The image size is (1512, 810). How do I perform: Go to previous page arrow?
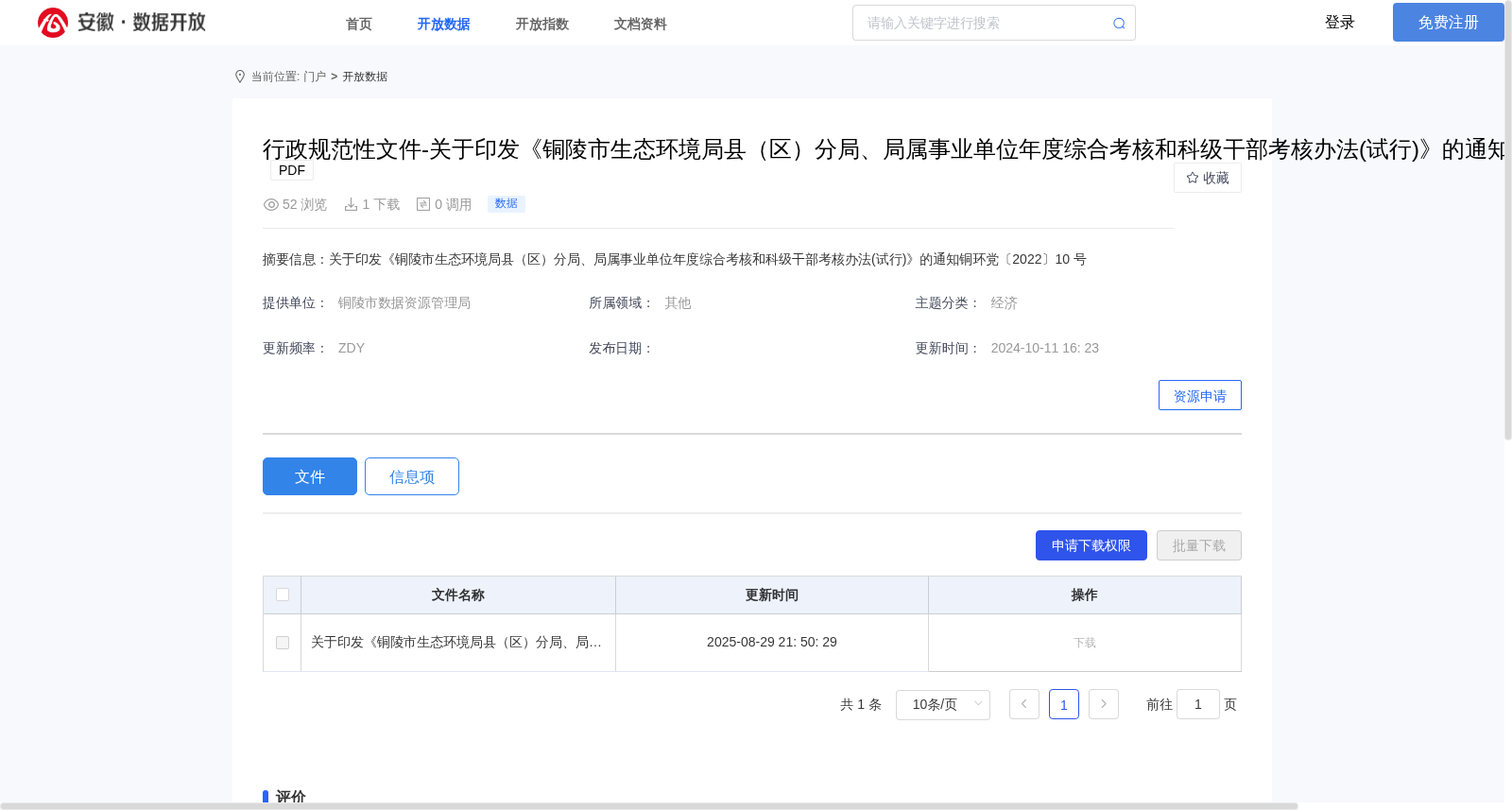[x=1024, y=704]
